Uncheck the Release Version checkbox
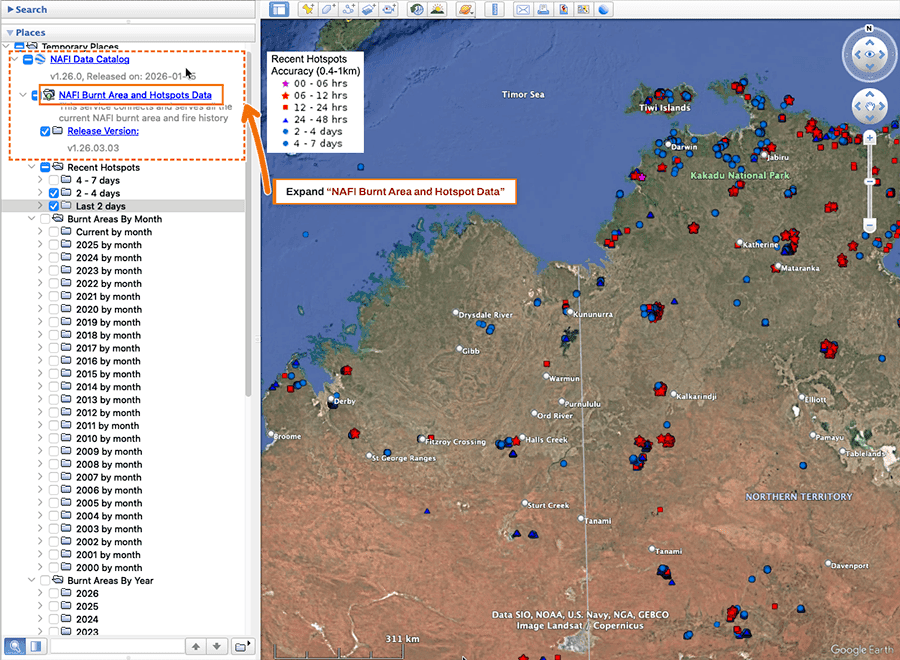 pos(45,131)
